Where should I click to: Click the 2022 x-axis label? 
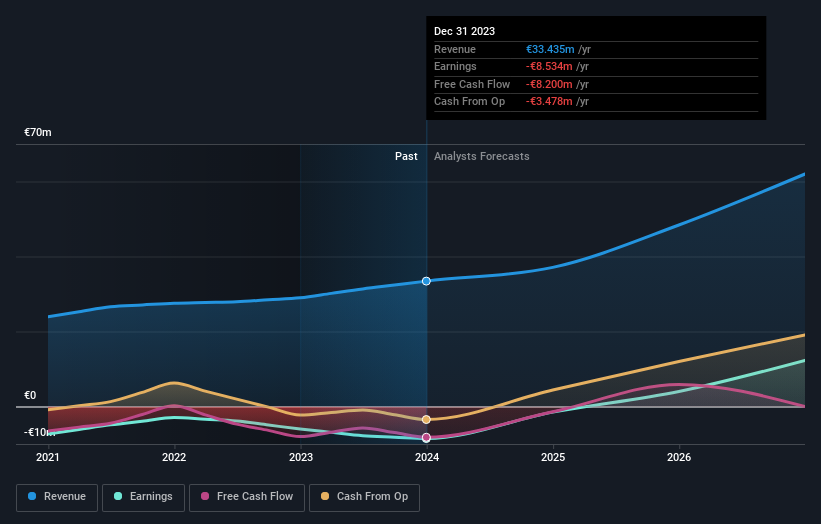(174, 457)
